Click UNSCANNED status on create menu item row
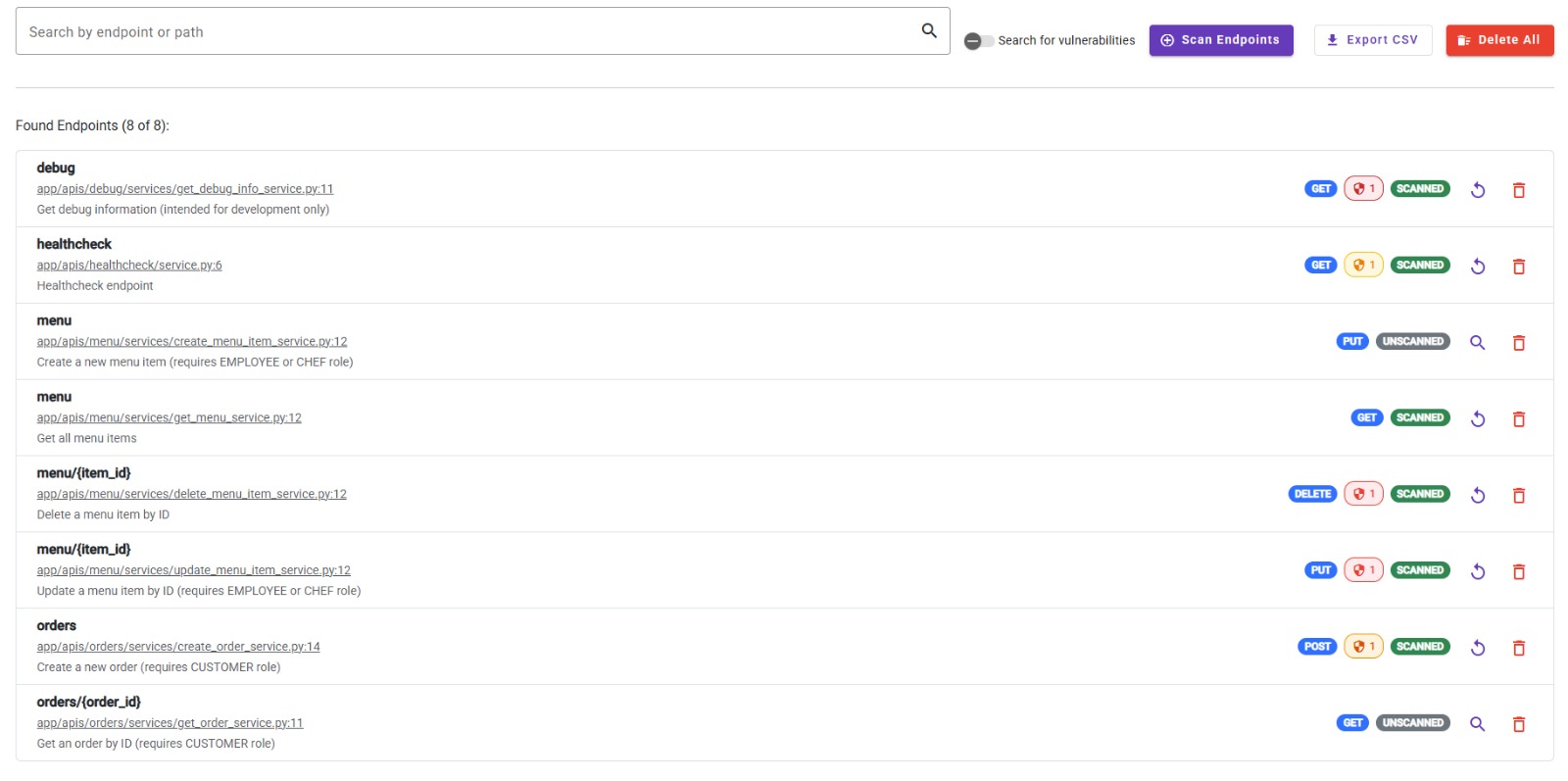 pyautogui.click(x=1413, y=342)
